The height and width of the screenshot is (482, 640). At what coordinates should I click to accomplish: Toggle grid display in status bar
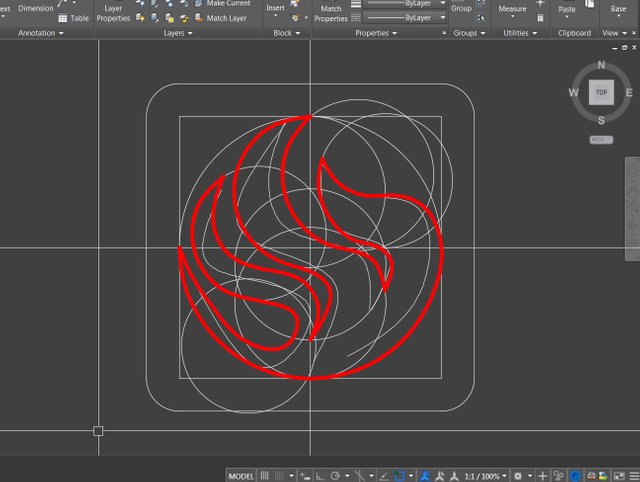[265, 475]
